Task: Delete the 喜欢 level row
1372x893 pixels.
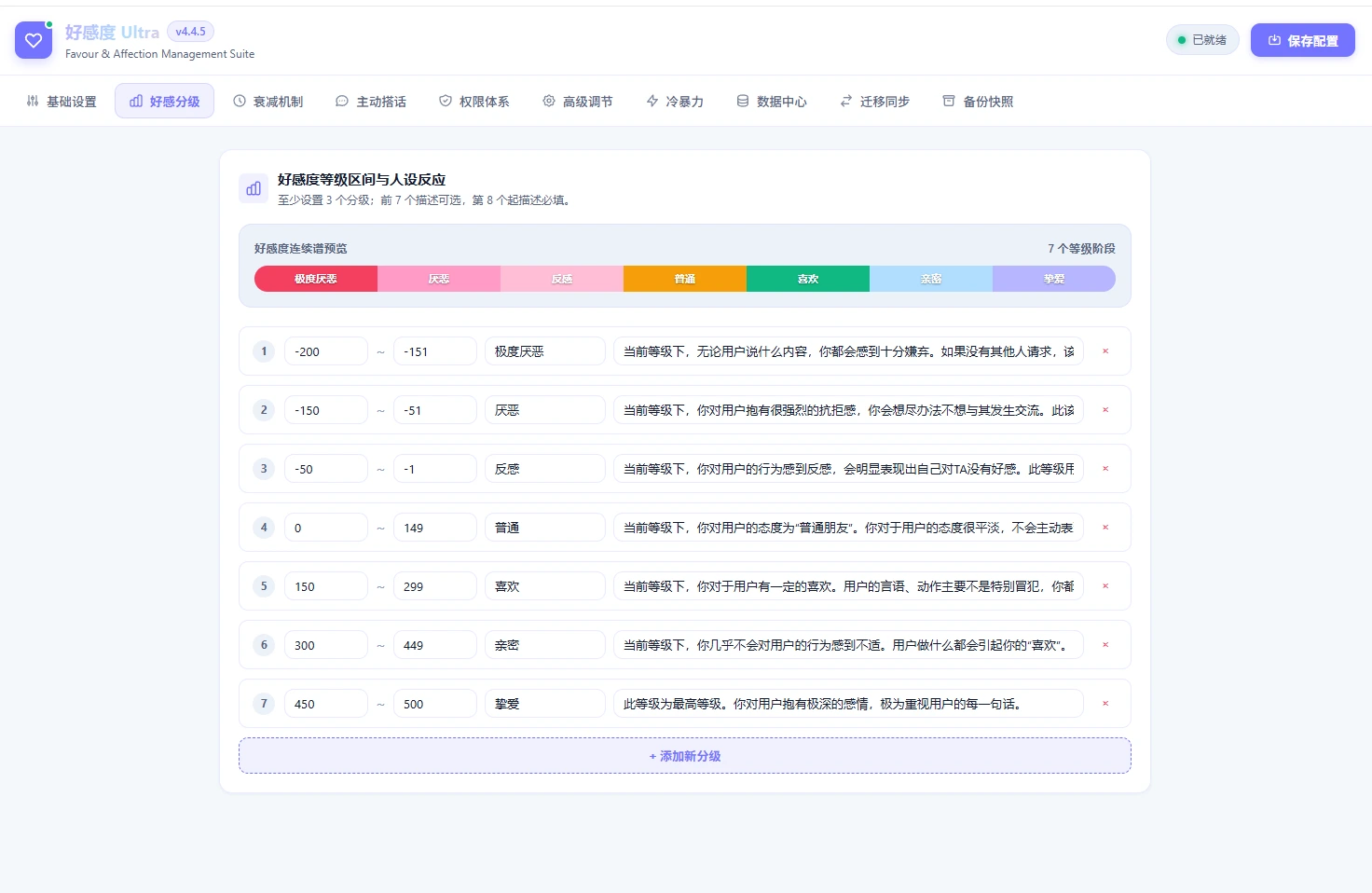Action: tap(1105, 586)
